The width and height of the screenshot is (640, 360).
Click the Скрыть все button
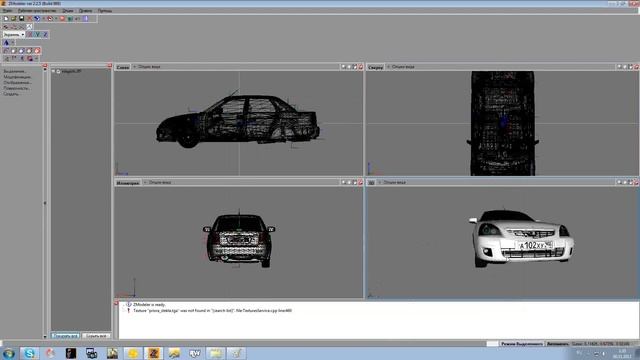[x=96, y=336]
